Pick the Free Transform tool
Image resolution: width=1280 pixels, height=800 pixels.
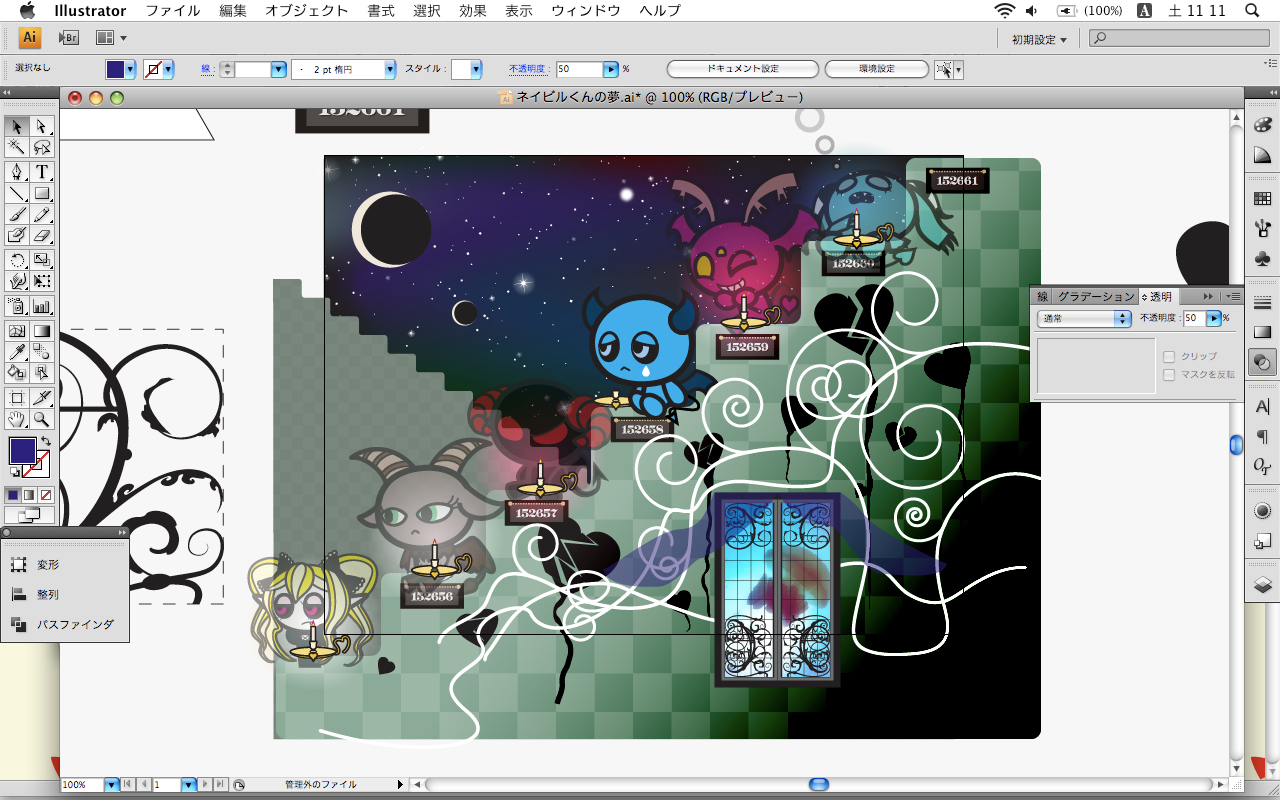pos(41,281)
